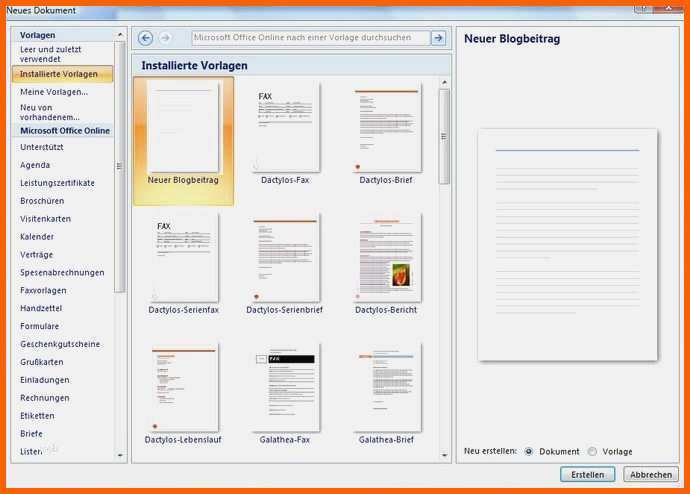Select the Vorlage radio button
Viewport: 690px width, 494px height.
pyautogui.click(x=592, y=451)
